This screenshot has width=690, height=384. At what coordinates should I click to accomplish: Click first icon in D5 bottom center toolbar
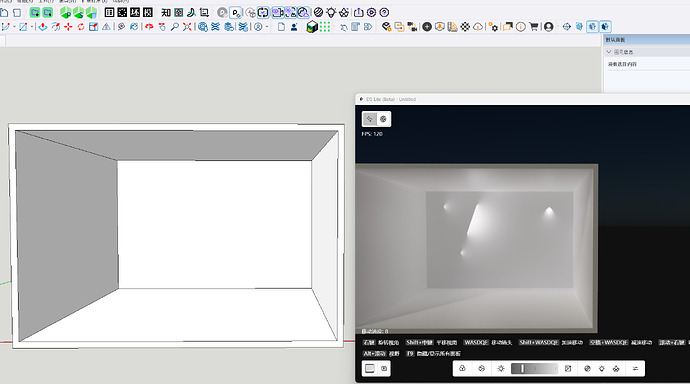462,369
